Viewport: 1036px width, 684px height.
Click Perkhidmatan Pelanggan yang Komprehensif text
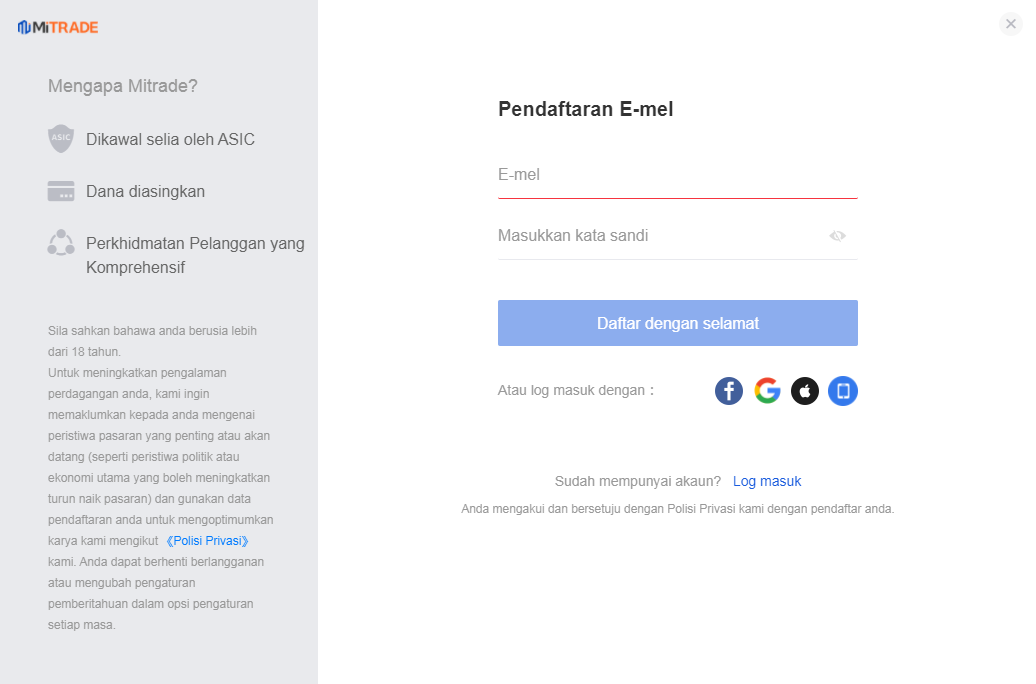195,255
